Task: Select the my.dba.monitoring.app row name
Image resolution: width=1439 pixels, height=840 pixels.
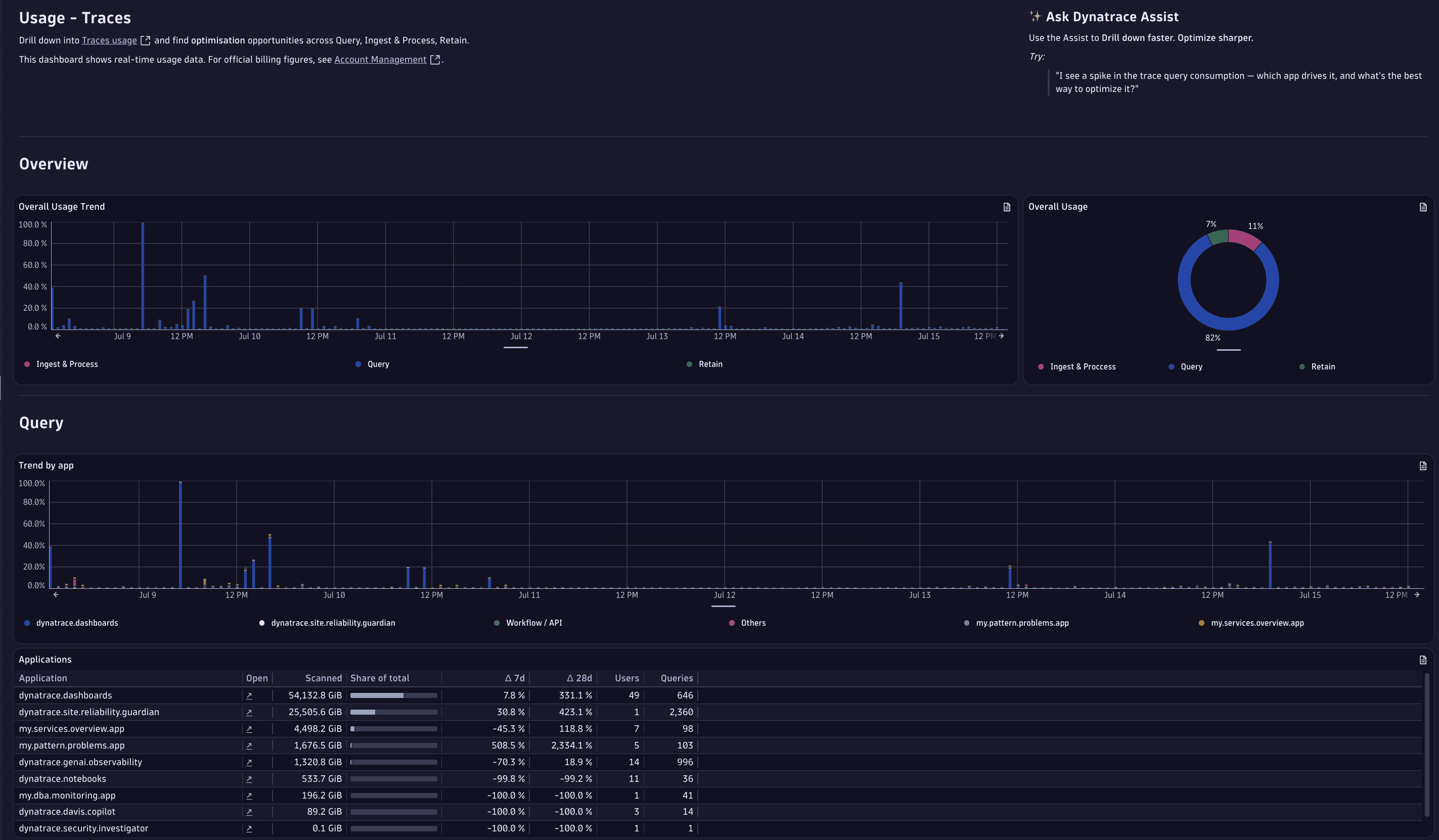Action: click(x=67, y=795)
